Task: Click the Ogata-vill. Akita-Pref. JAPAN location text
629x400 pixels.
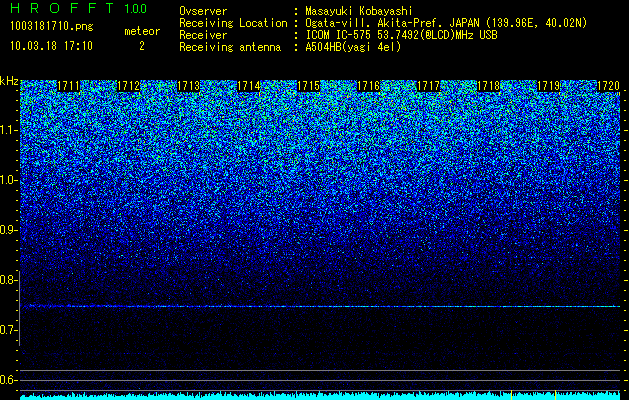Action: tap(446, 23)
